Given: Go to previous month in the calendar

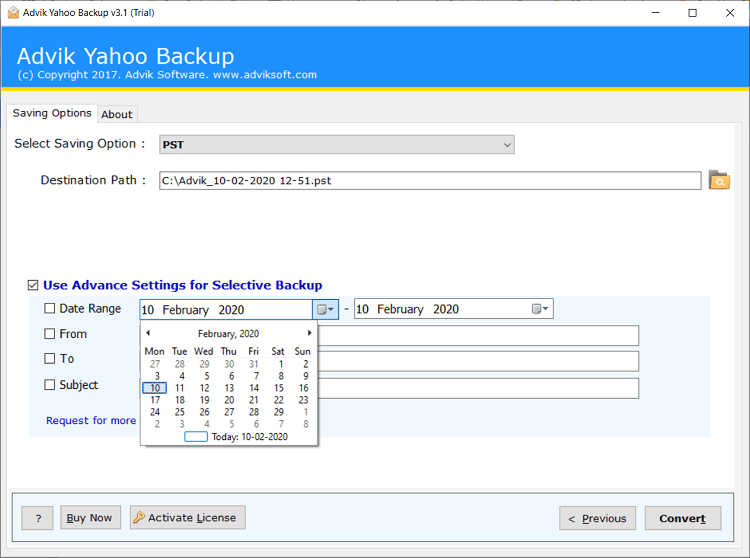Looking at the screenshot, I should 148,333.
